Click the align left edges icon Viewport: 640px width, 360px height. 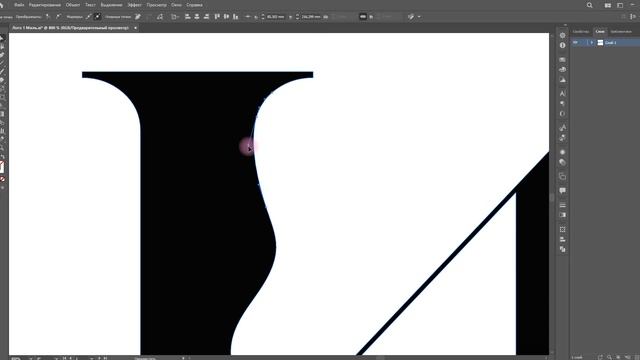coord(188,17)
